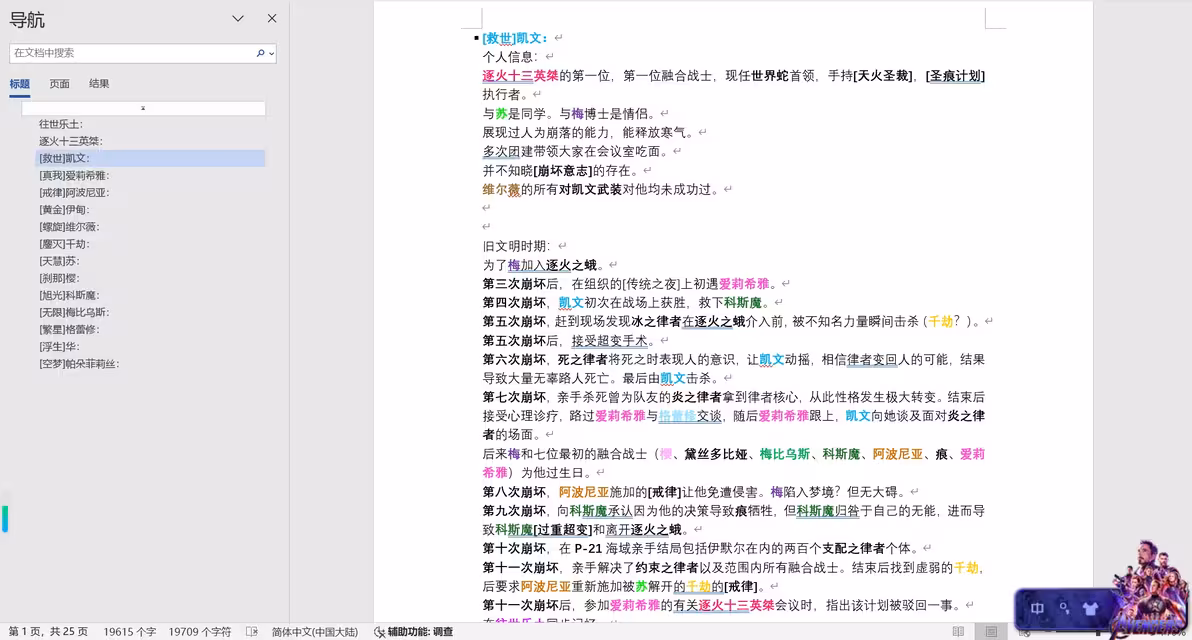Image resolution: width=1192 pixels, height=640 pixels.
Task: Toggle input method 中 Chinese mode icon
Action: pyautogui.click(x=1037, y=608)
